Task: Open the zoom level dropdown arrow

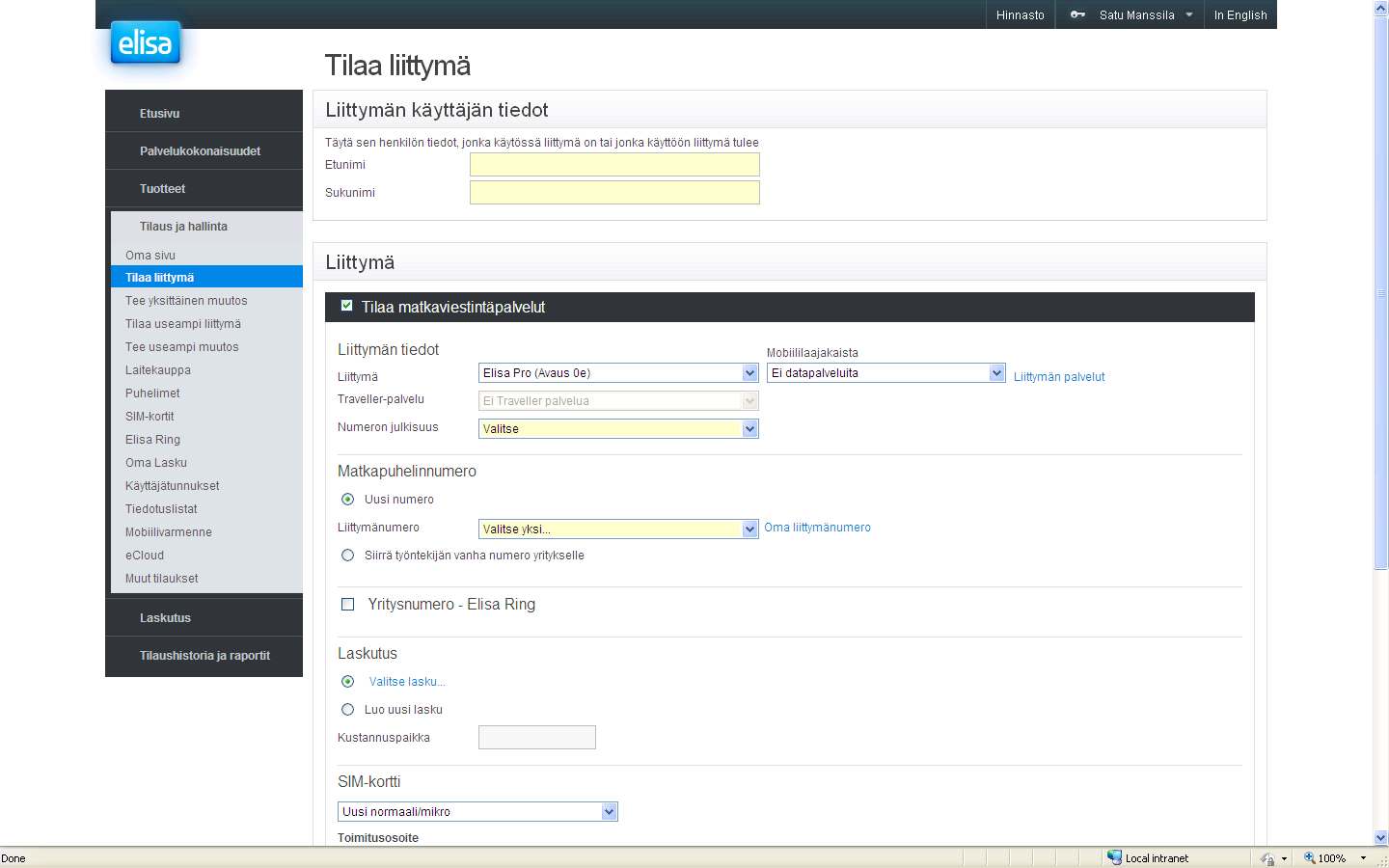Action: (x=1363, y=857)
